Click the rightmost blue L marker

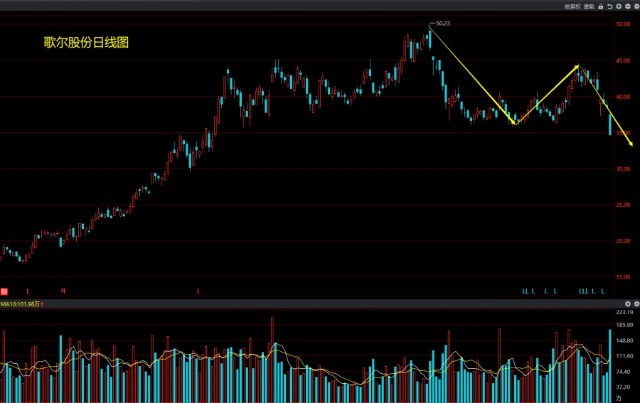[602, 291]
